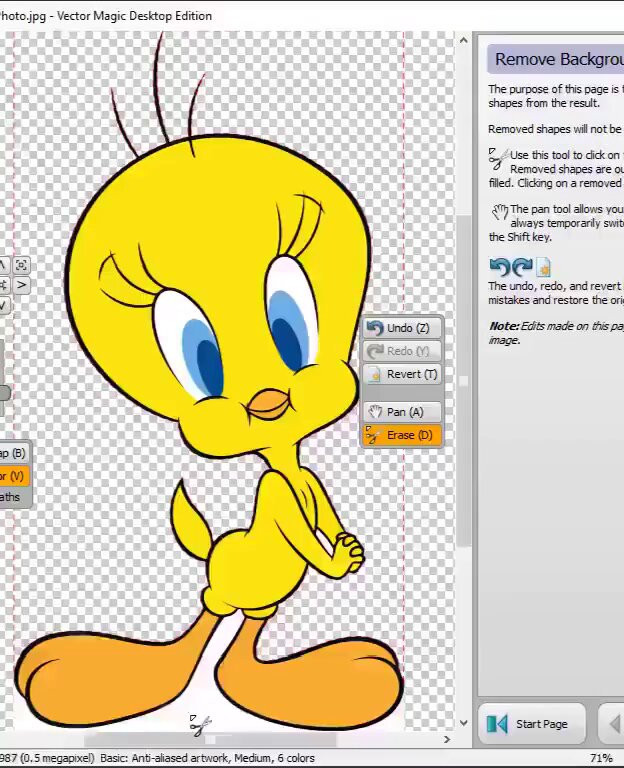The image size is (624, 768).
Task: Click the pan up arrow button
Action: 3,265
